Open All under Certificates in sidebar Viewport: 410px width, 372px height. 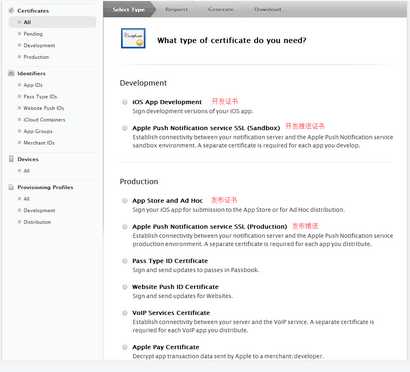[27, 22]
